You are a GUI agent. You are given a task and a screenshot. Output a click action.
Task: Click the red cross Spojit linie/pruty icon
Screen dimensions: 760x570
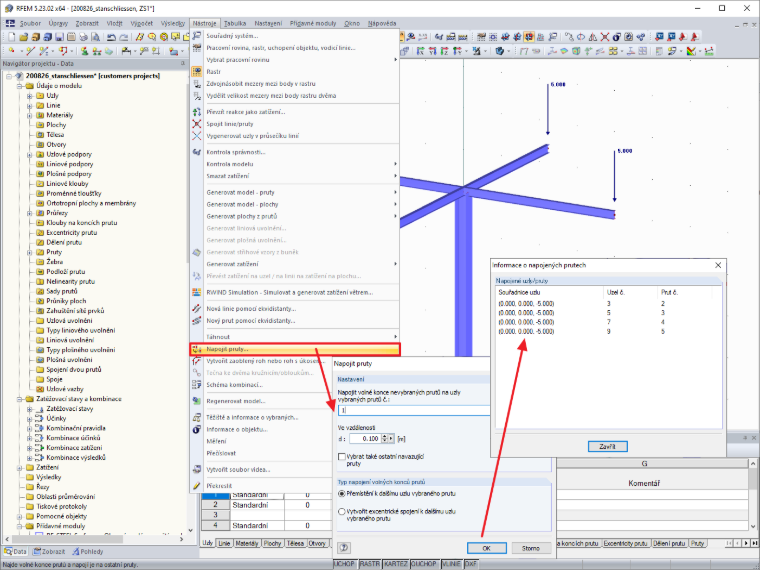(196, 124)
